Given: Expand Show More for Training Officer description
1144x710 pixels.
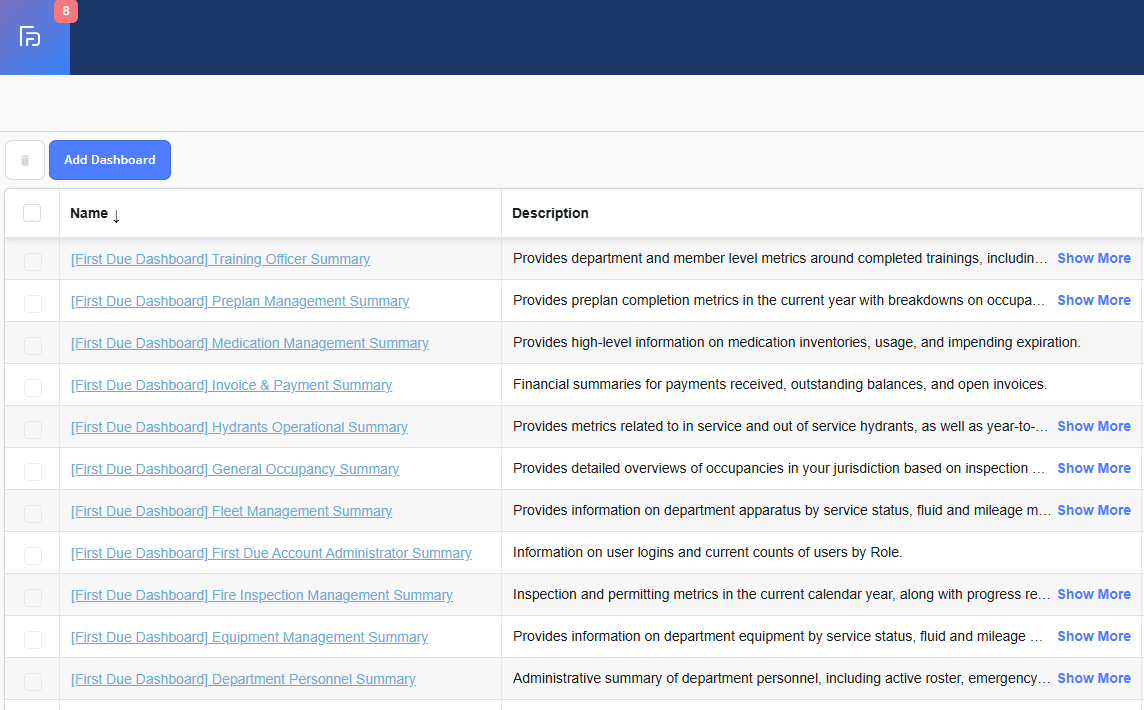Looking at the screenshot, I should [1093, 258].
